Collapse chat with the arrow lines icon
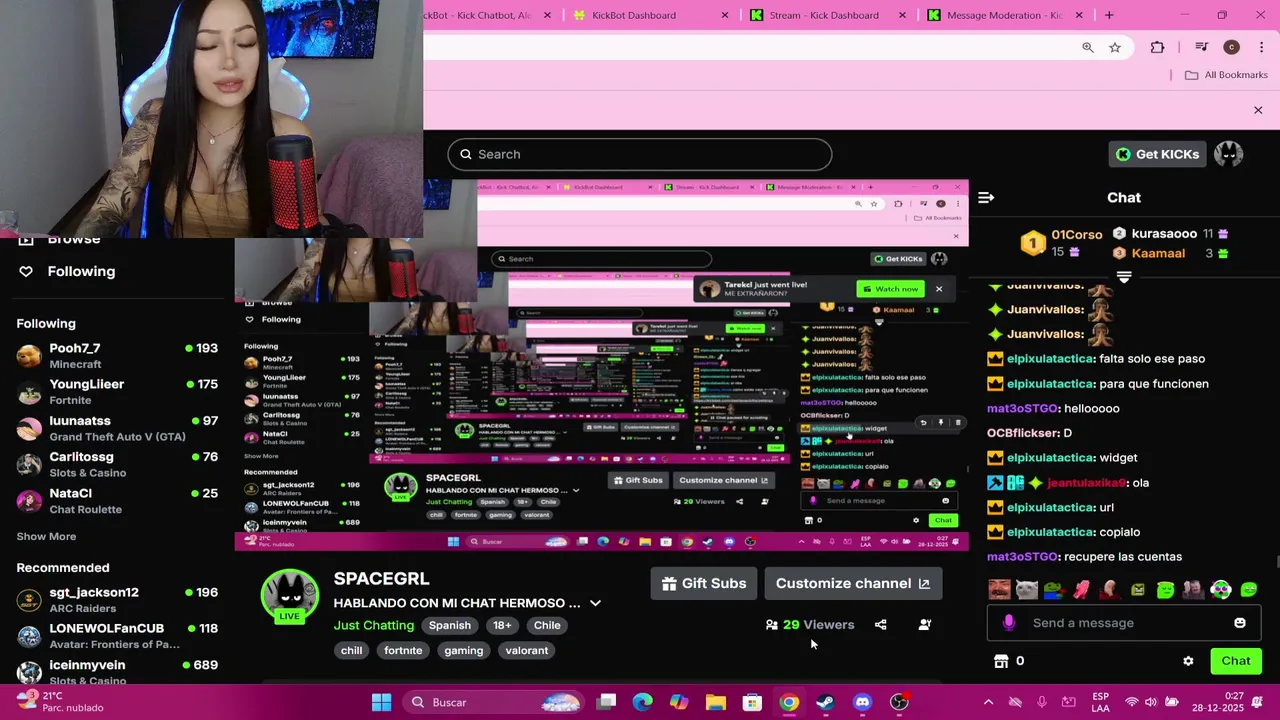The width and height of the screenshot is (1280, 720). coord(986,198)
